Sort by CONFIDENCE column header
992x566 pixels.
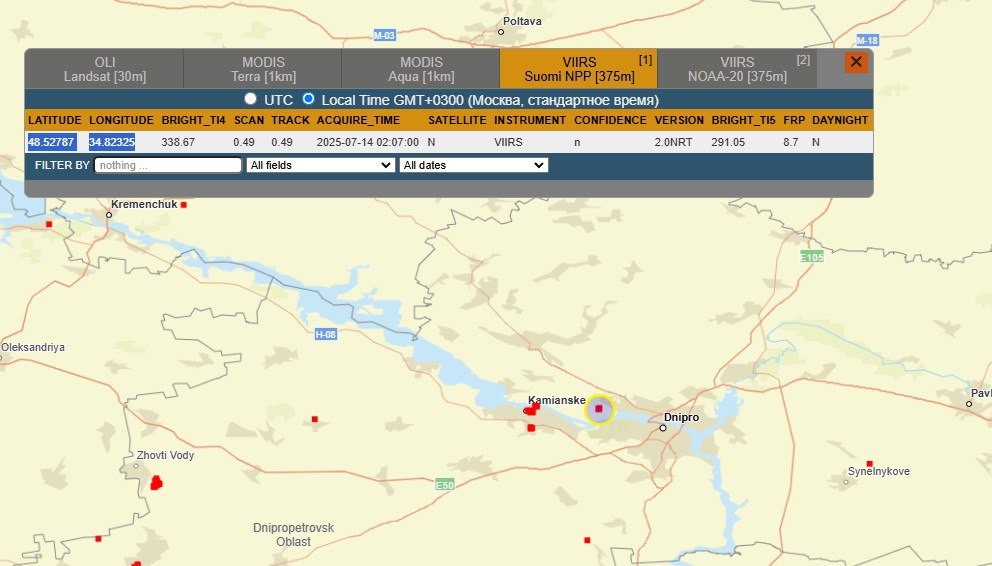click(x=611, y=120)
